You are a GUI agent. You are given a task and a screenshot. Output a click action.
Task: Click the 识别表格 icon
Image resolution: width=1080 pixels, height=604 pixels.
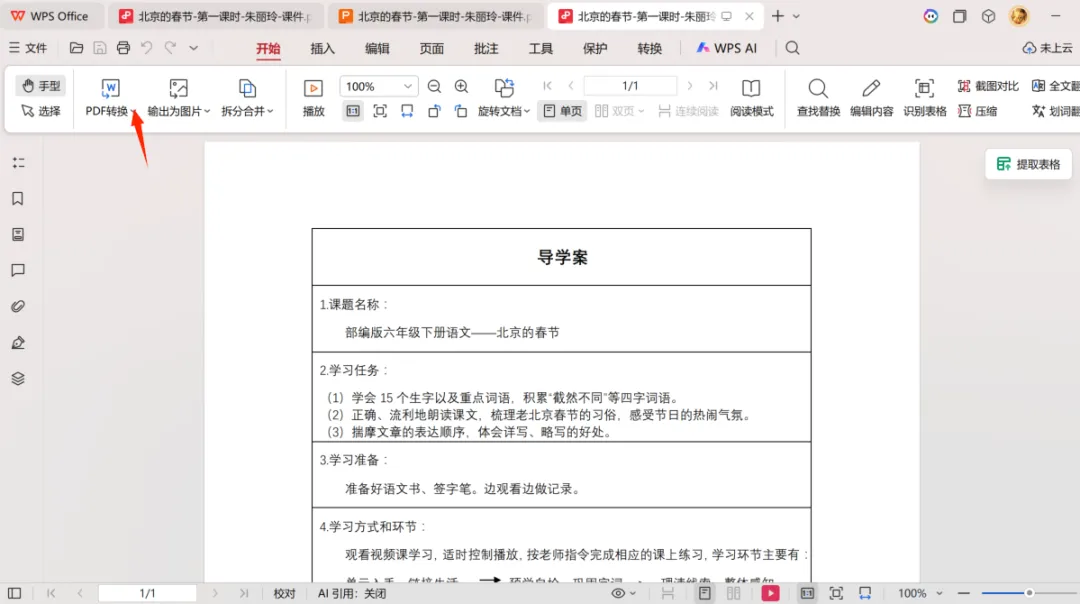(x=924, y=88)
